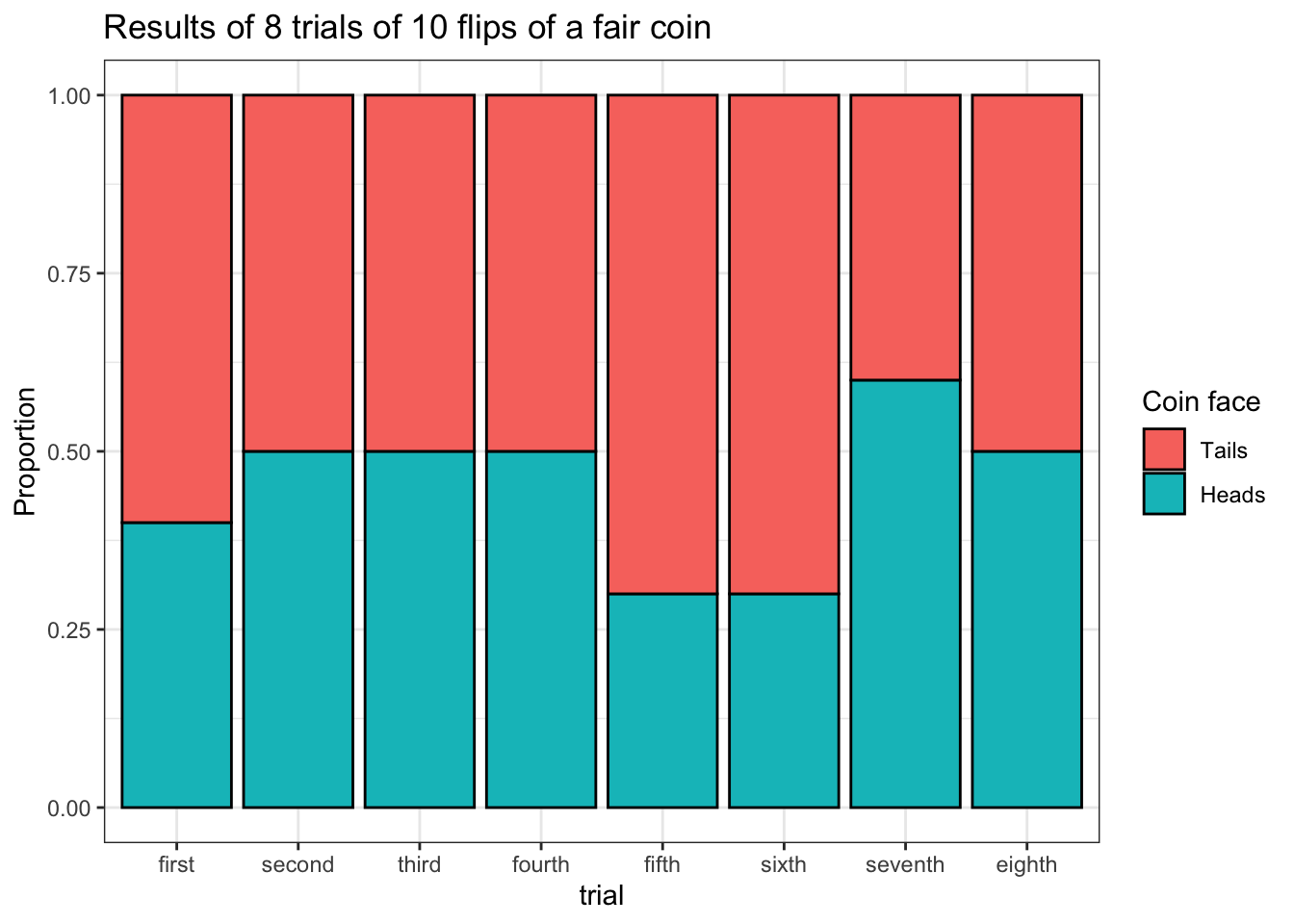The image size is (1294, 924).
Task: Click the "trial" x-axis title
Action: [x=601, y=896]
